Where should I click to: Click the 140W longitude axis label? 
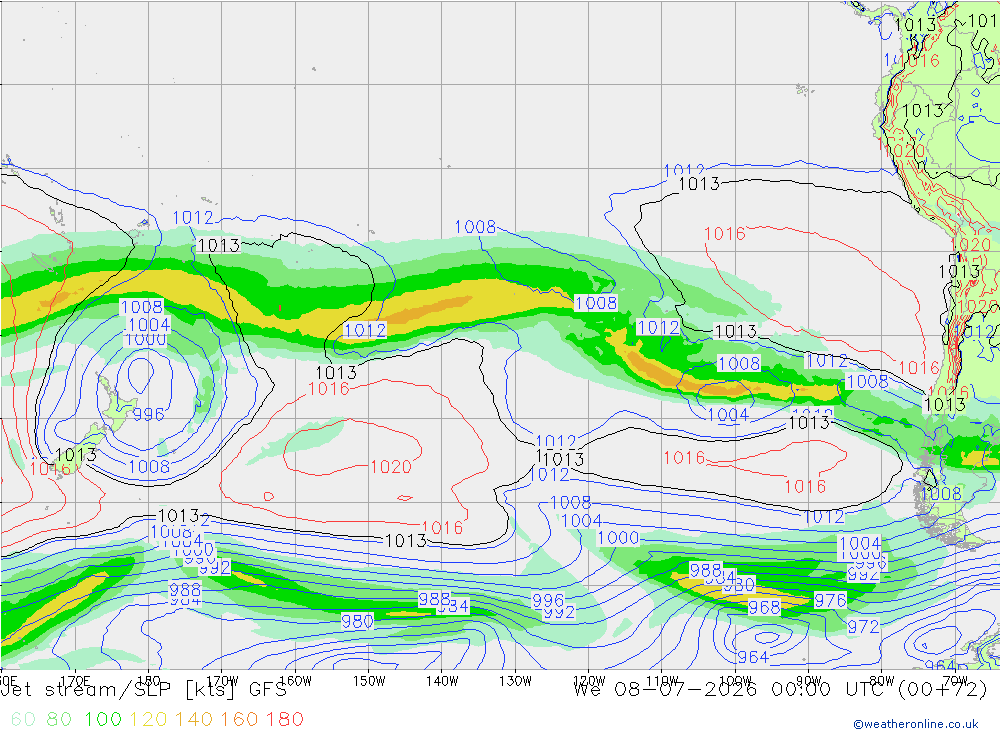click(x=442, y=681)
